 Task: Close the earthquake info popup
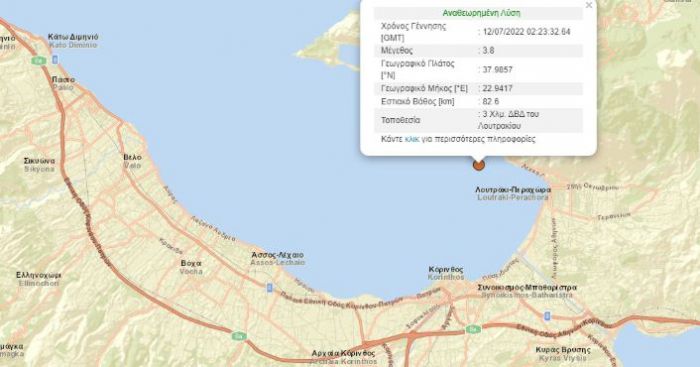tap(588, 5)
